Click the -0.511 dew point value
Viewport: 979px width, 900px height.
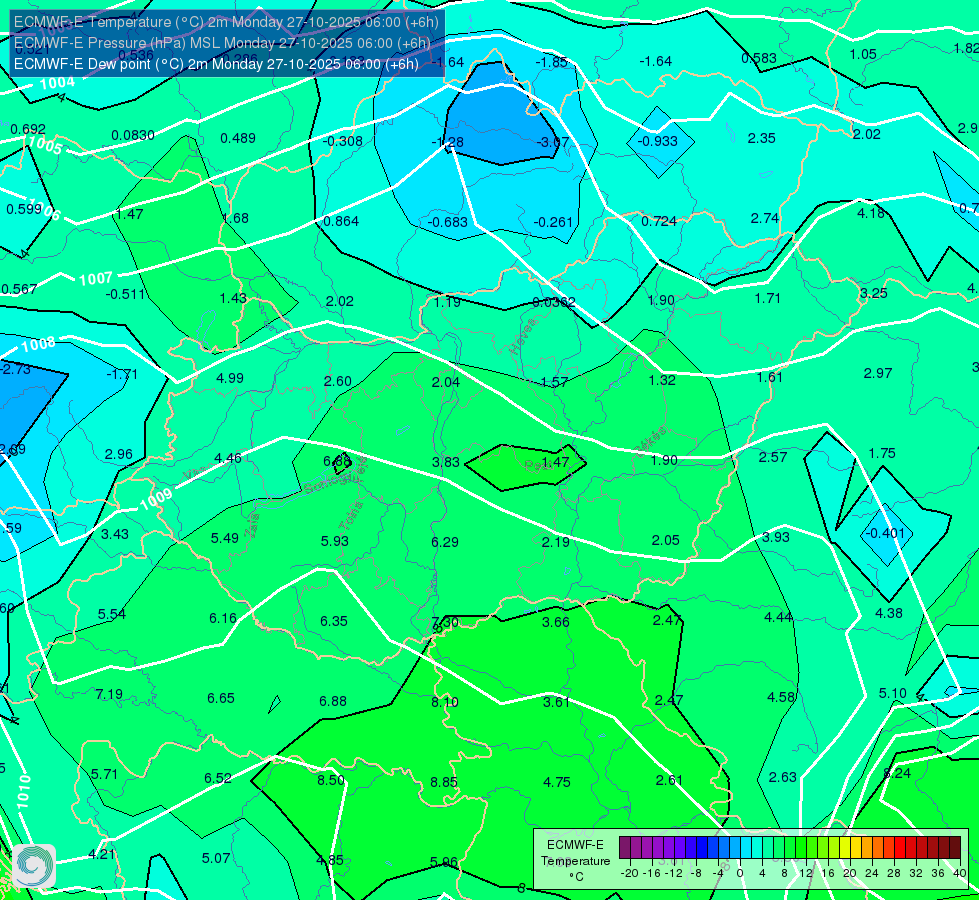click(125, 294)
